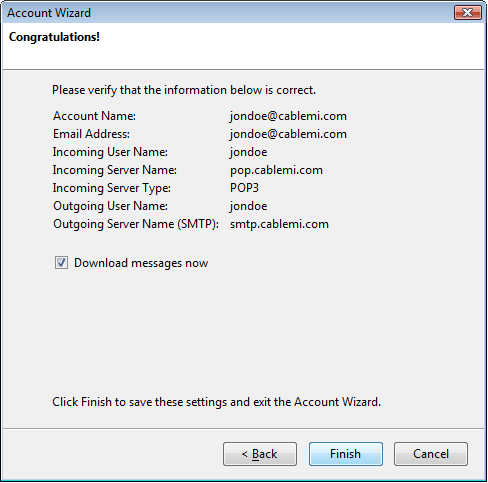Click the 'Outgoing Server Name (SMTP):' label
Image resolution: width=488 pixels, height=483 pixels.
pyautogui.click(x=136, y=224)
